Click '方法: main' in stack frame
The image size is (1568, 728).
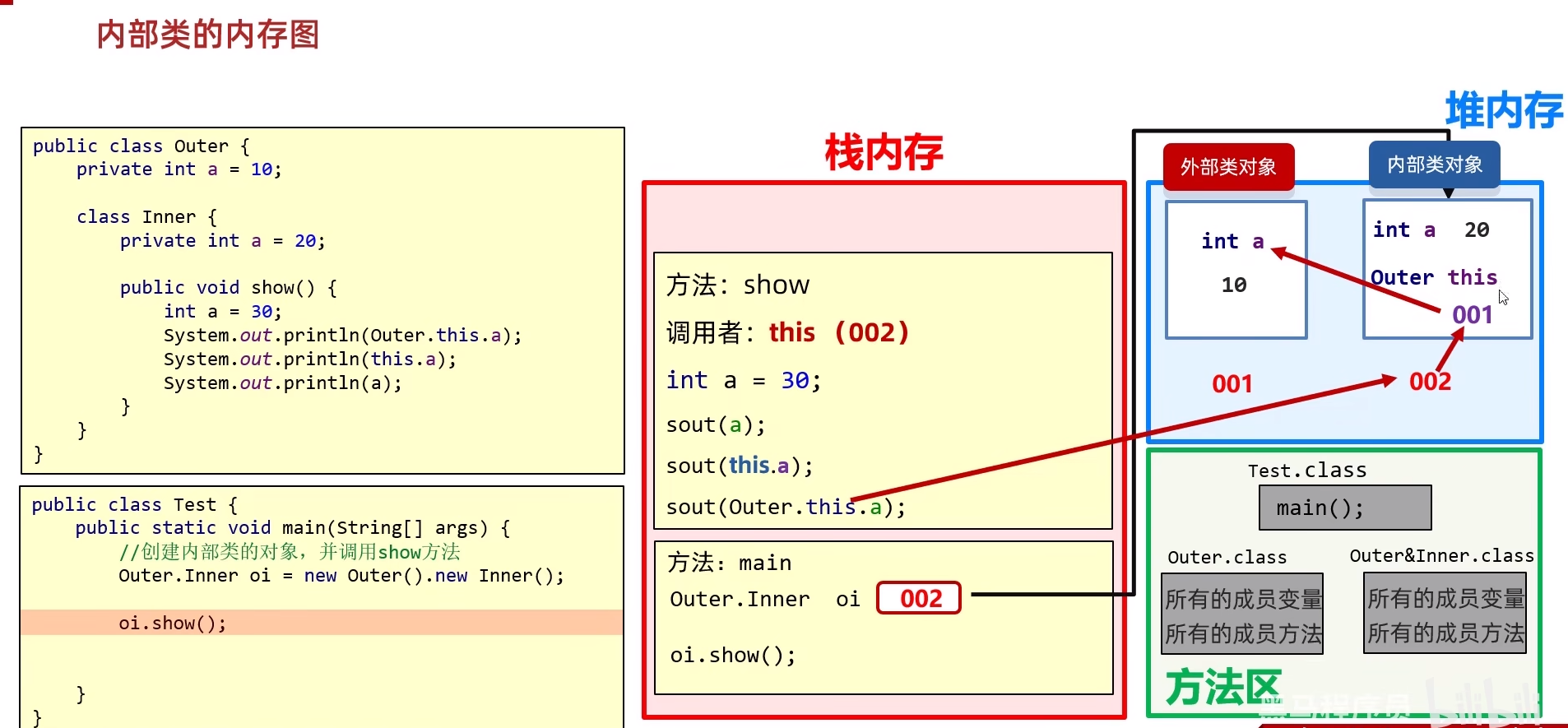[730, 563]
